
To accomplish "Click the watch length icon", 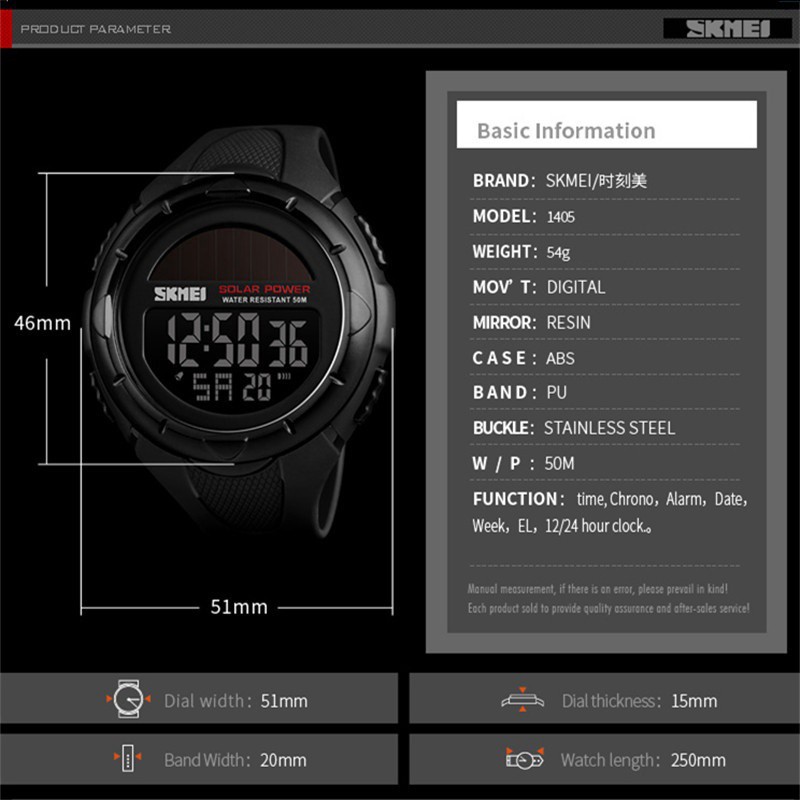I will pyautogui.click(x=523, y=760).
